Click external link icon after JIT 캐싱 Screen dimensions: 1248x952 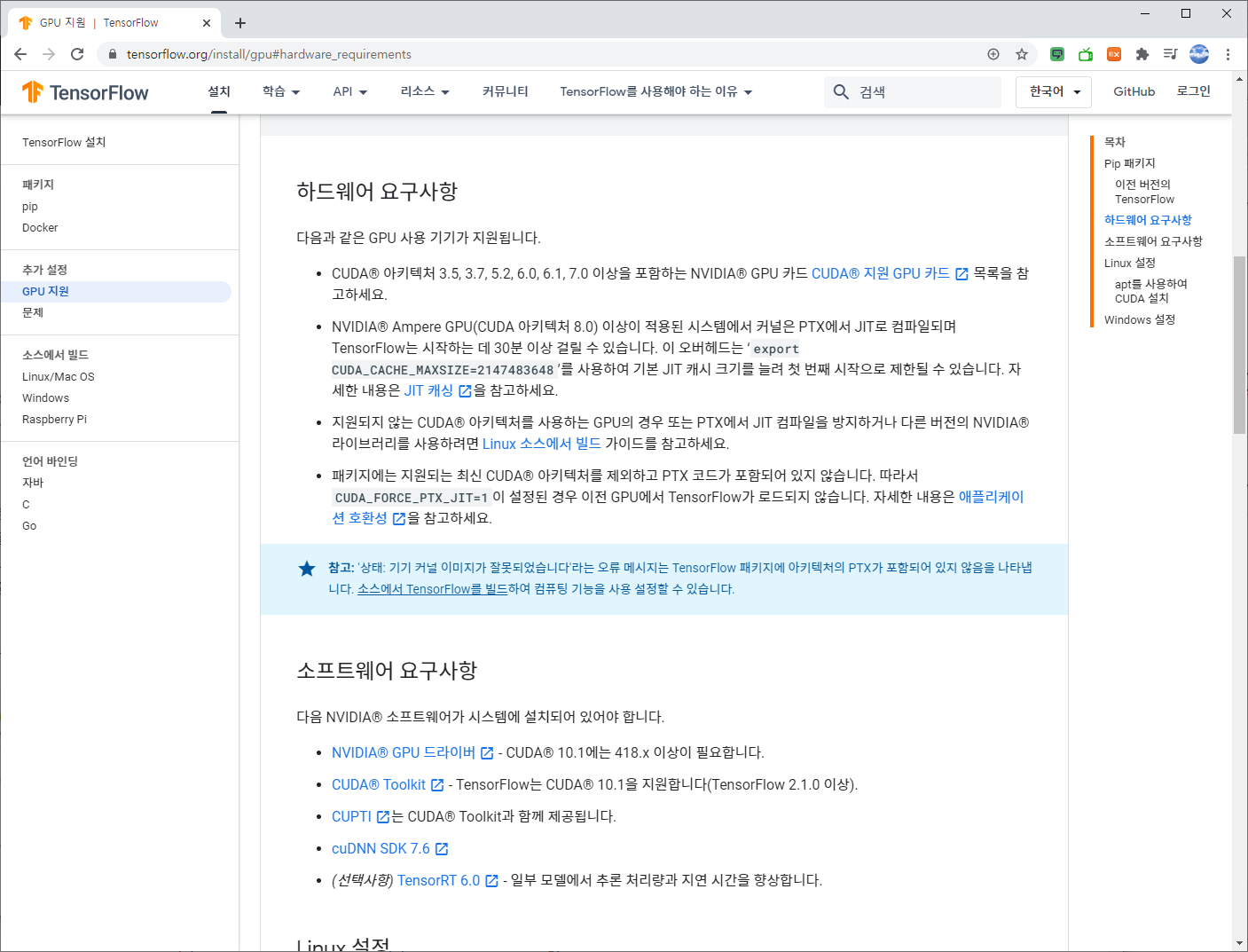[x=465, y=391]
